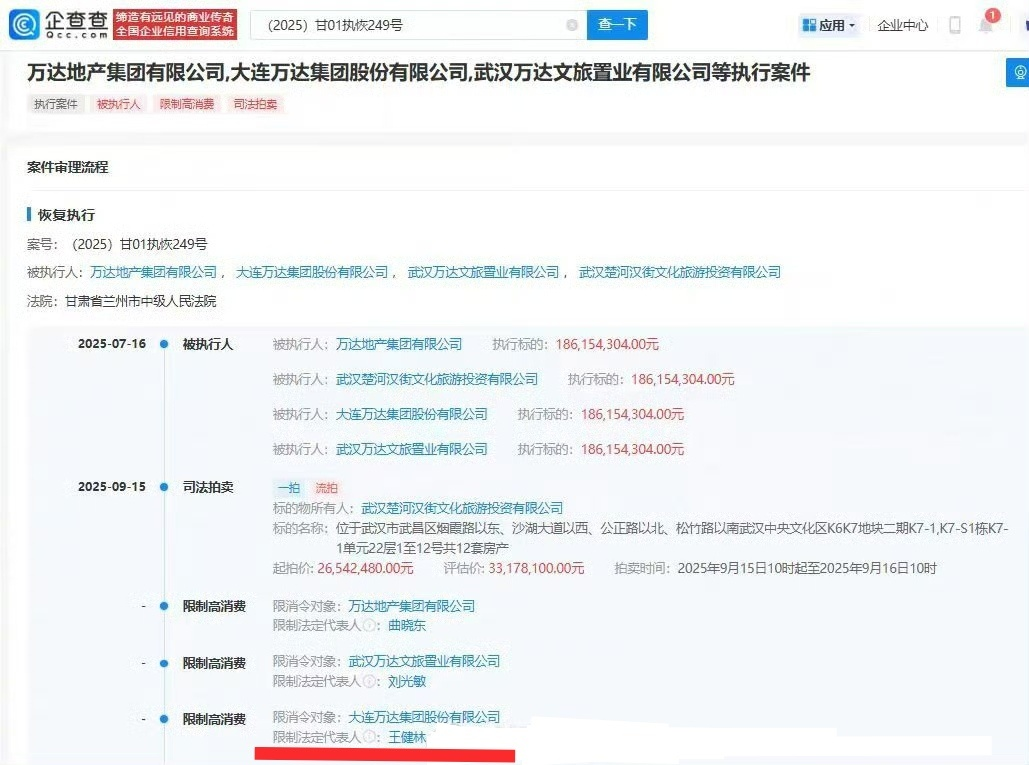
Task: Click the mobile phone app icon in header
Action: [955, 25]
